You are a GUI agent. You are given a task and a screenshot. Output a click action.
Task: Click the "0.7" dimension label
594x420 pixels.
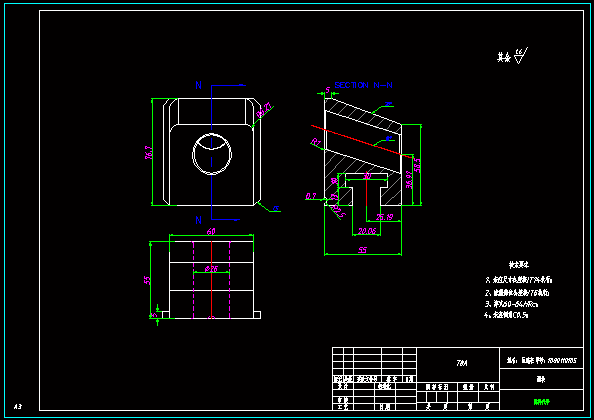(x=311, y=196)
